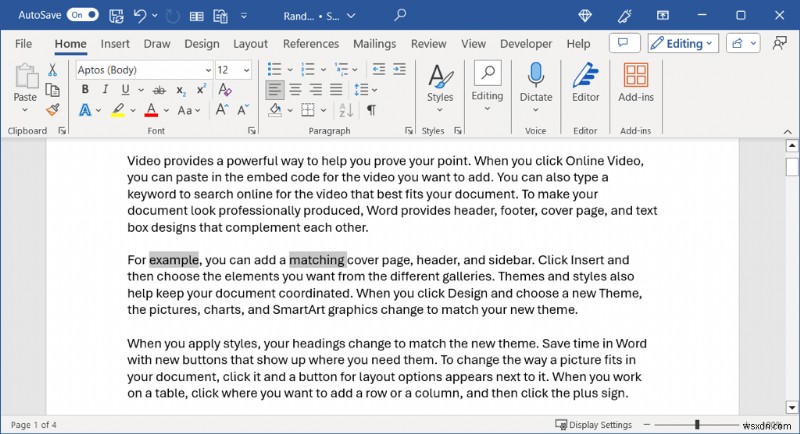This screenshot has width=800, height=434.
Task: Show paragraph marks pilcrow
Action: click(x=371, y=110)
